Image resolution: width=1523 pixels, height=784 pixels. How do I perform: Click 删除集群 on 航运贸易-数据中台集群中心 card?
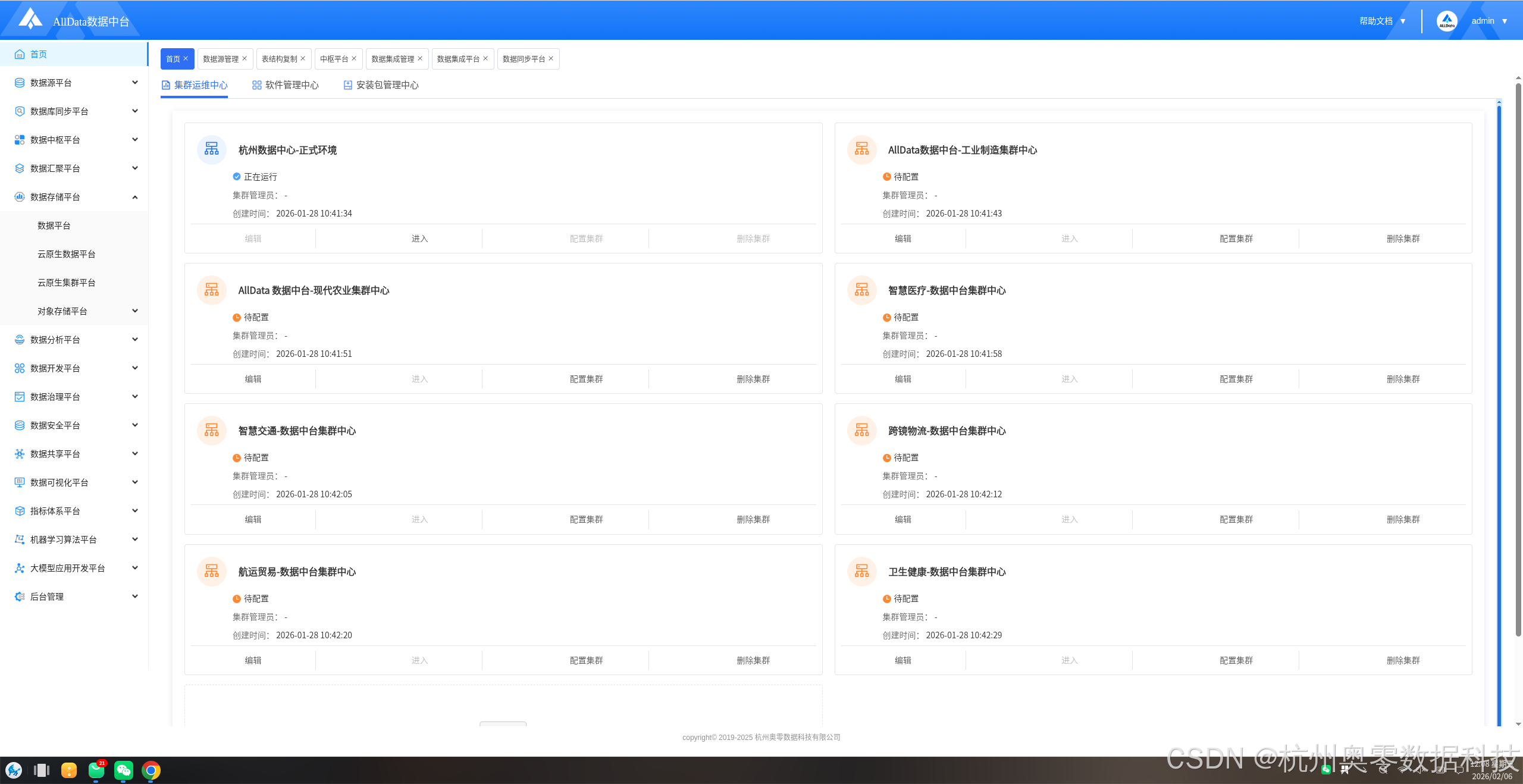[x=753, y=660]
